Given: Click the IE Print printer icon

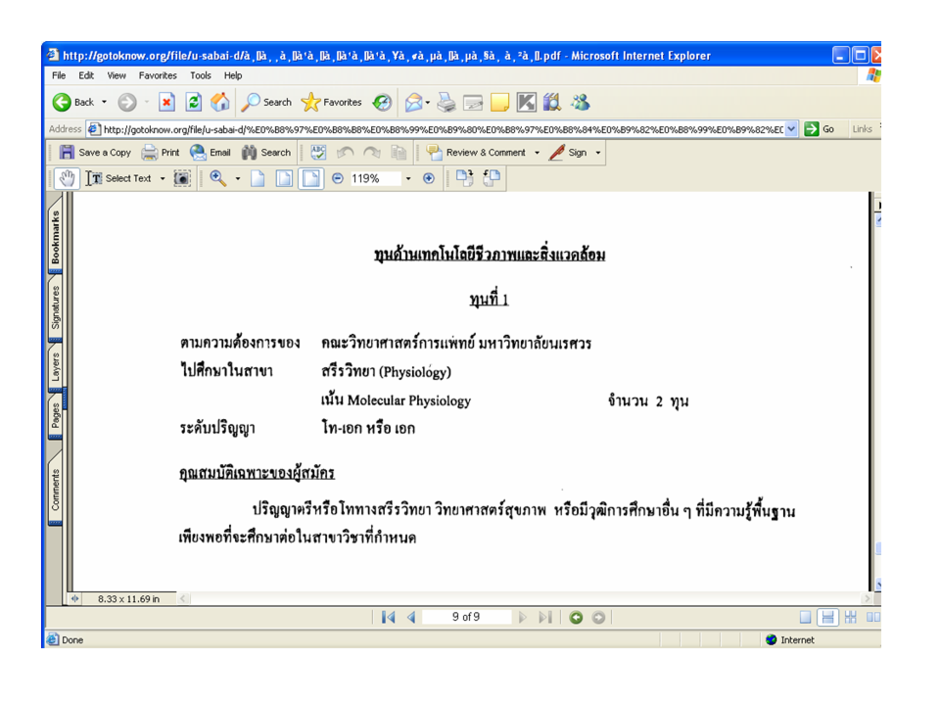Looking at the screenshot, I should [x=446, y=103].
